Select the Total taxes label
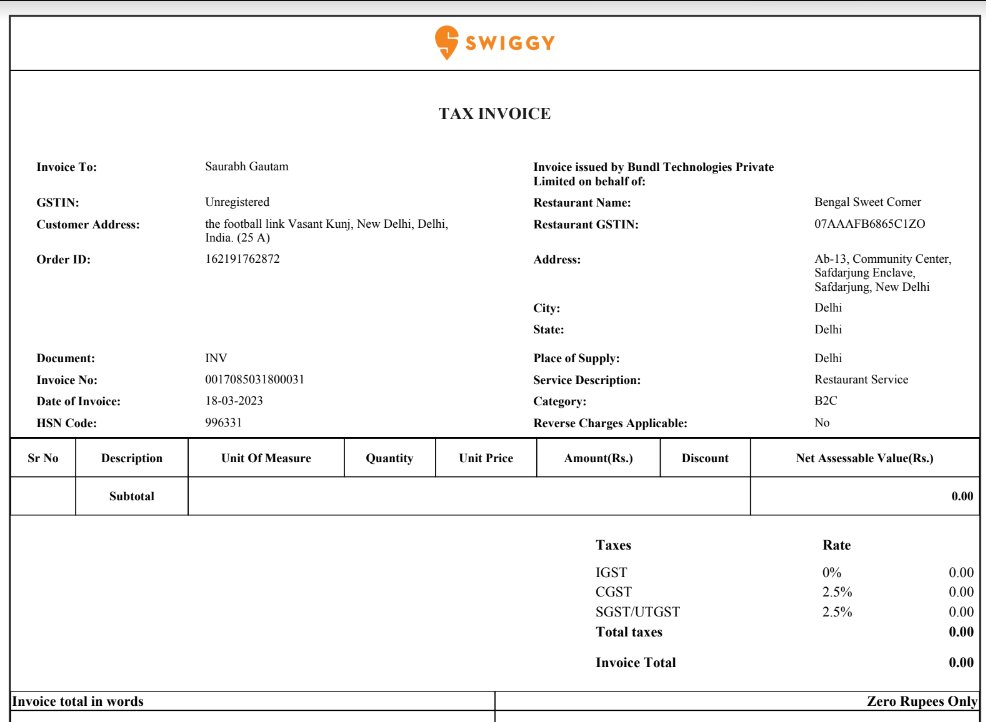This screenshot has height=722, width=986. (x=629, y=632)
